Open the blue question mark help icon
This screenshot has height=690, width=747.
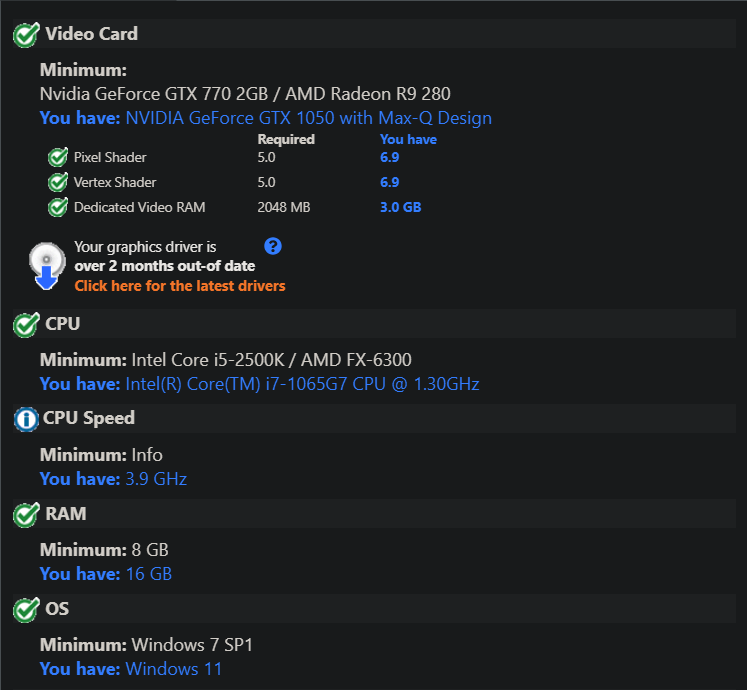(273, 246)
